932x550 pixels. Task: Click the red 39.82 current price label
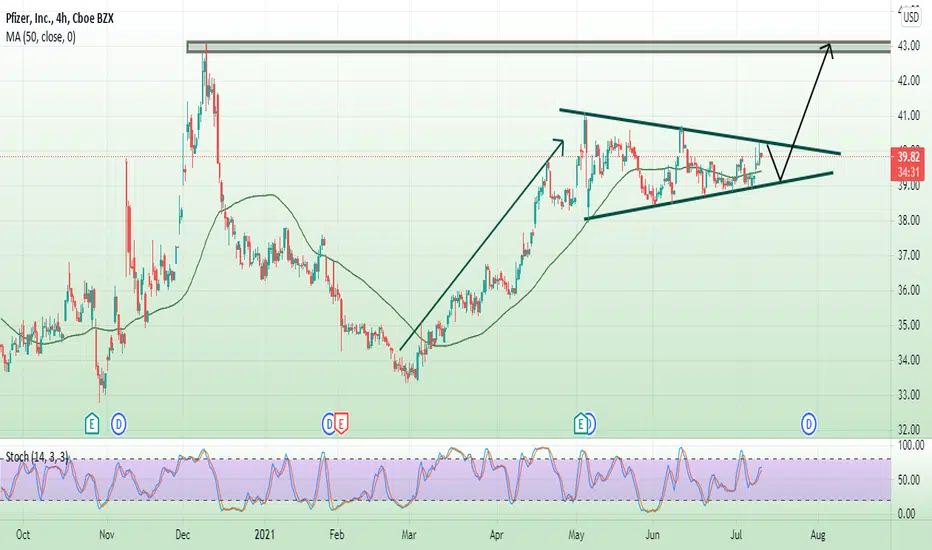click(909, 158)
